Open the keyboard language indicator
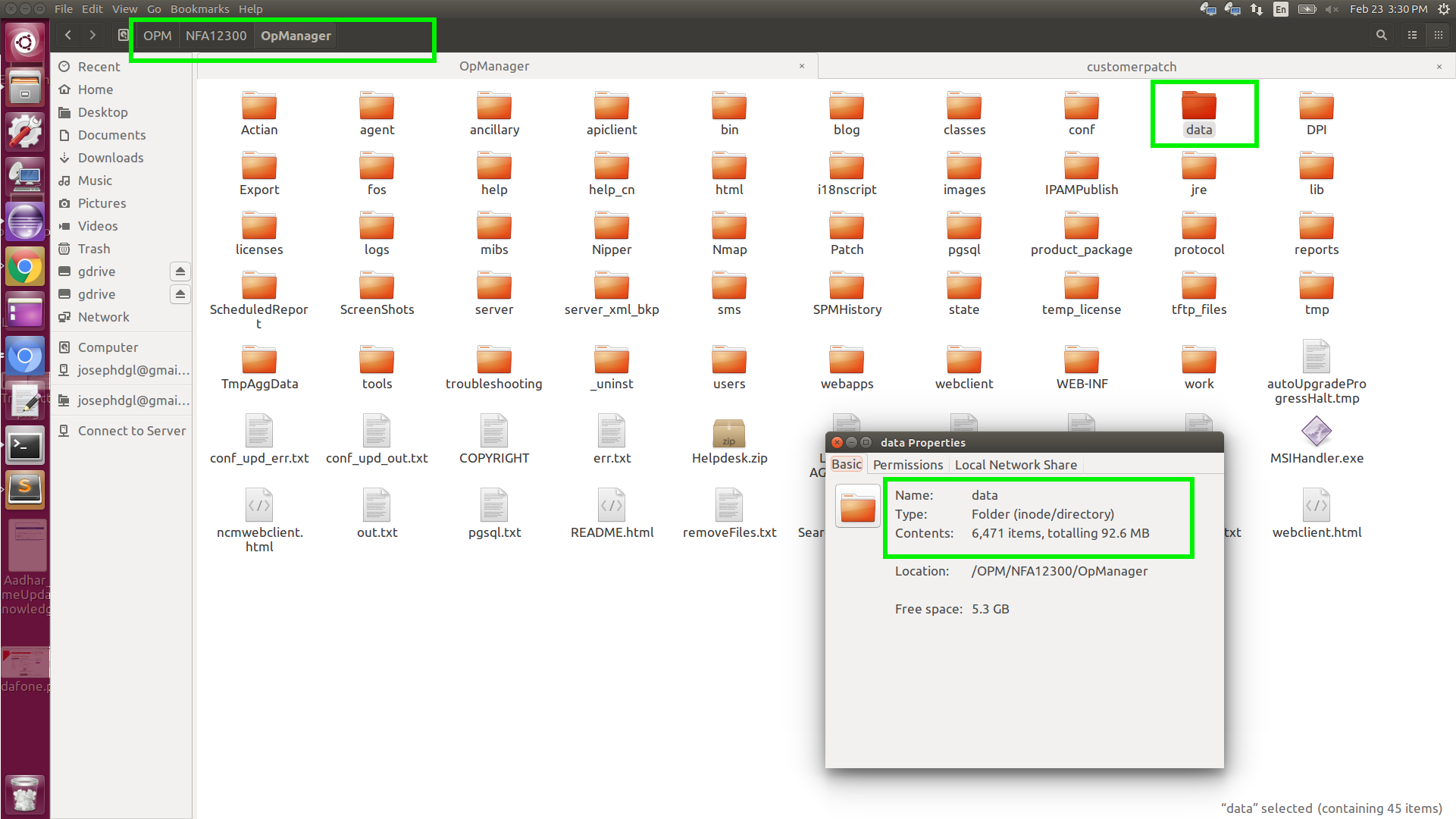Screen dimensions: 1456x819 [1280, 9]
